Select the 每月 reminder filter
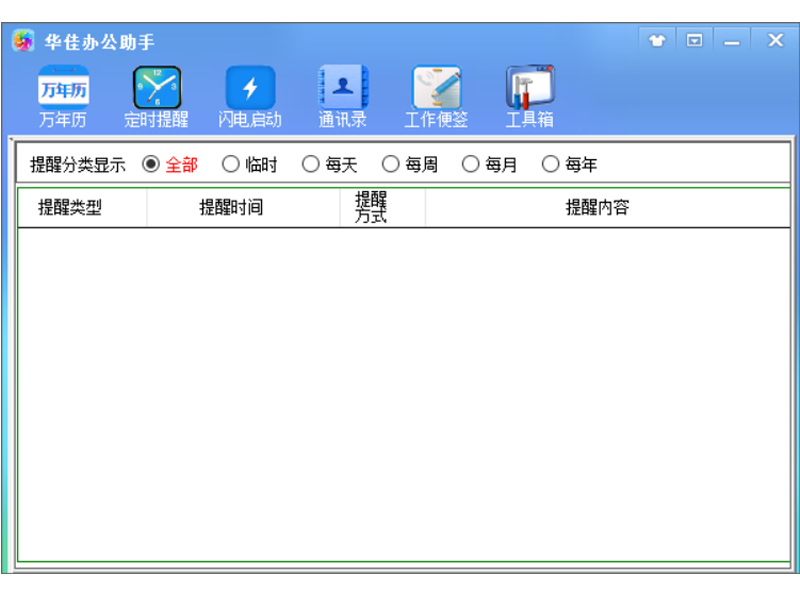The height and width of the screenshot is (600, 800). (489, 164)
